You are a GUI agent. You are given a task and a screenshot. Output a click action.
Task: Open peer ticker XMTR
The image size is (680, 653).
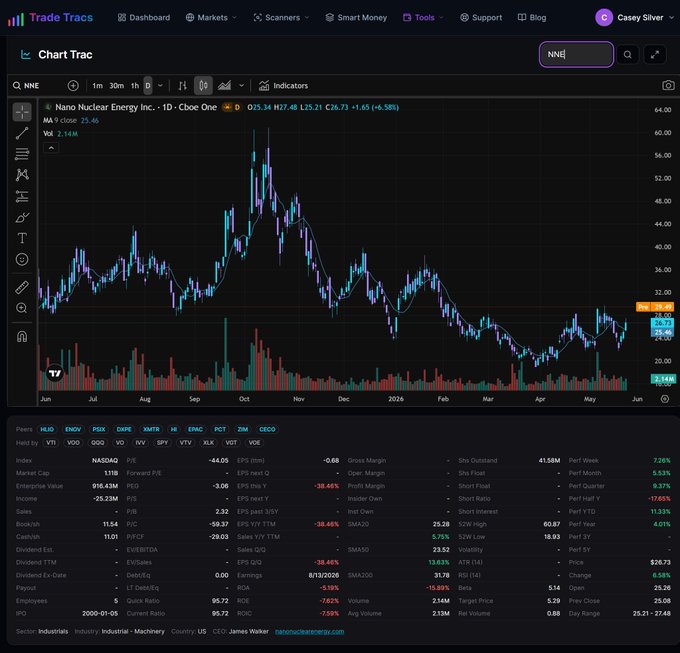coord(151,429)
